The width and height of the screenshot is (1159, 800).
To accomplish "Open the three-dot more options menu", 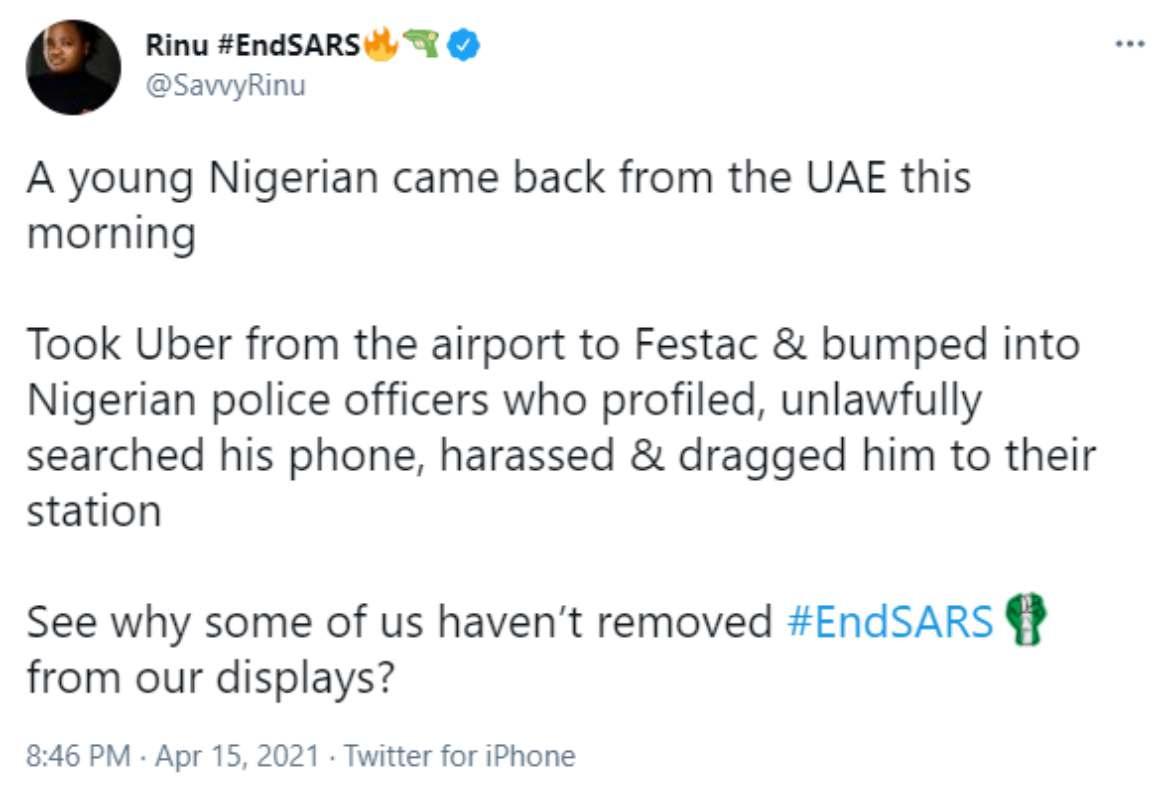I will [x=1130, y=44].
